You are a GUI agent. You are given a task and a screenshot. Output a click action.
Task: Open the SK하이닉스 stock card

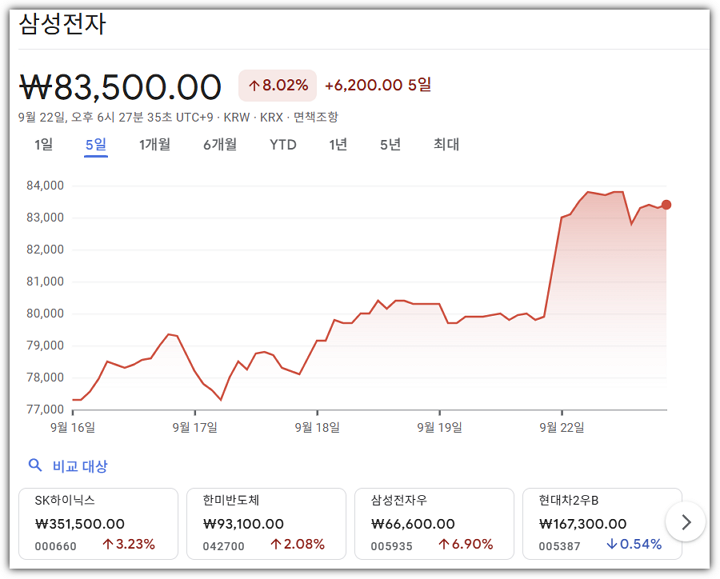[x=98, y=524]
